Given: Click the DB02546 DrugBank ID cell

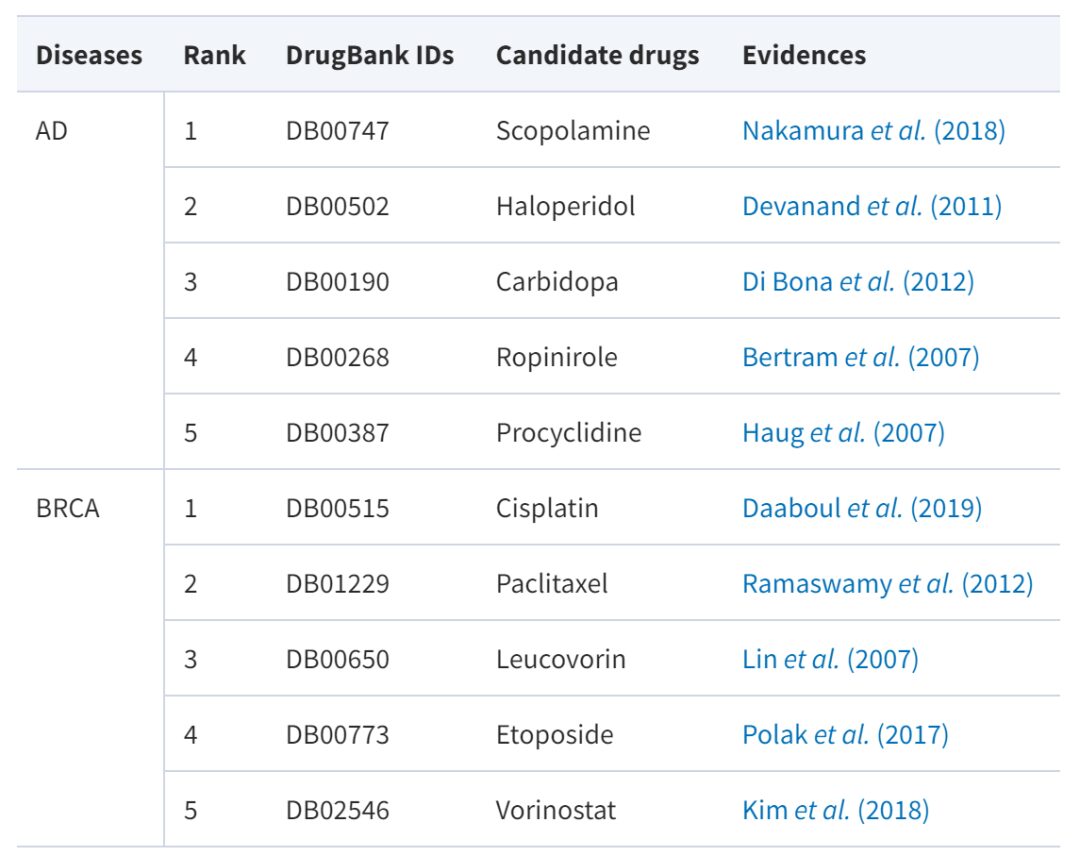Looking at the screenshot, I should (337, 810).
